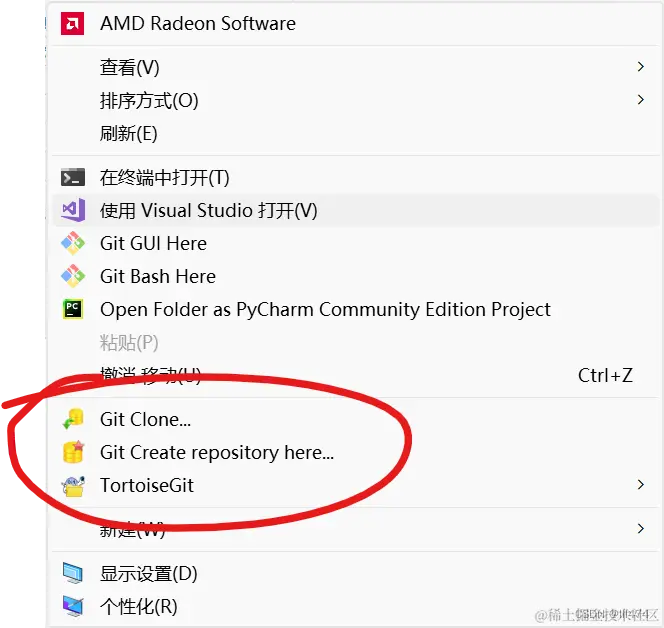Click the Visual Studio purple icon
The width and height of the screenshot is (664, 628).
pos(73,210)
